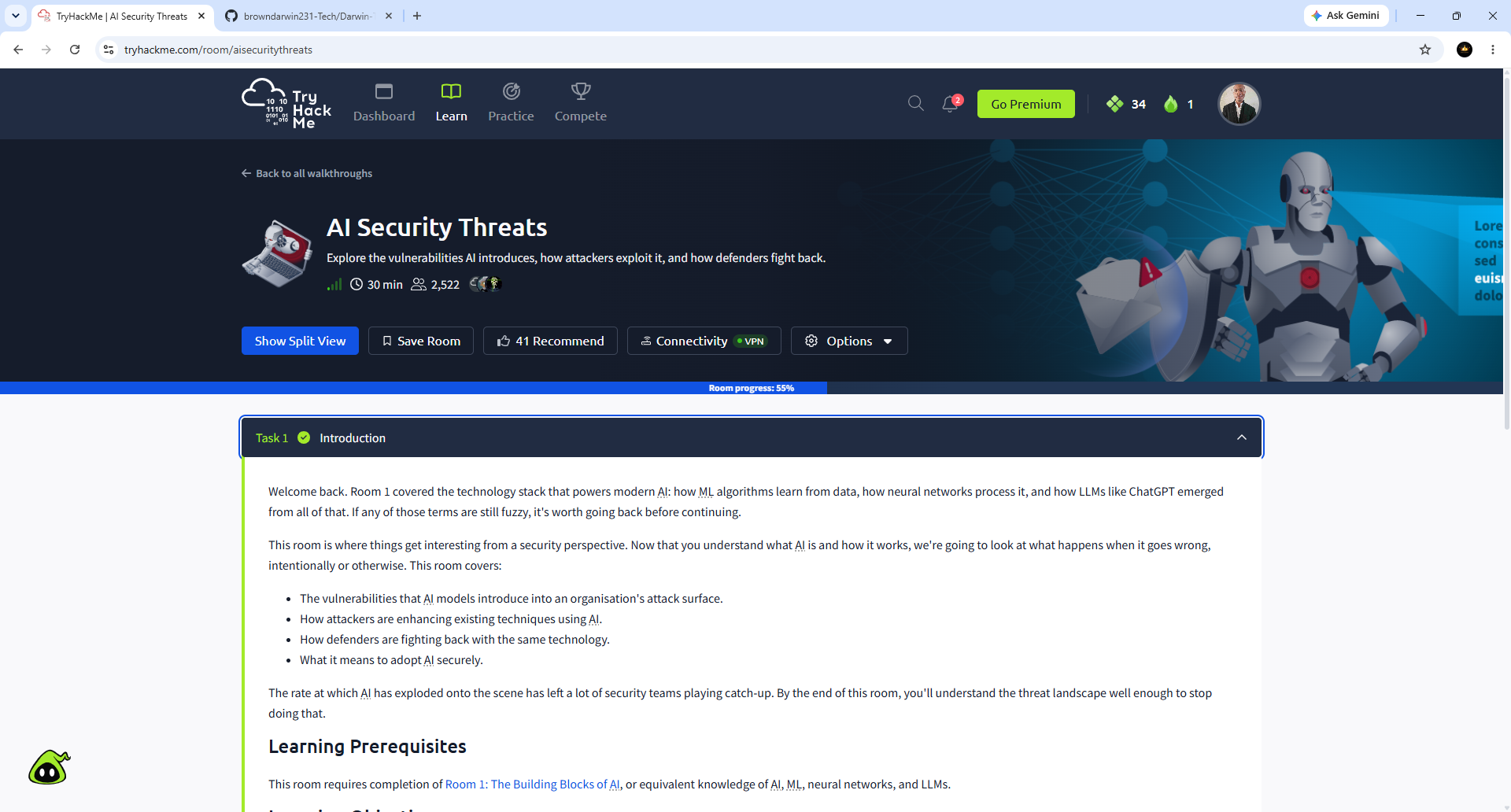Click the search magnifier icon

915,103
